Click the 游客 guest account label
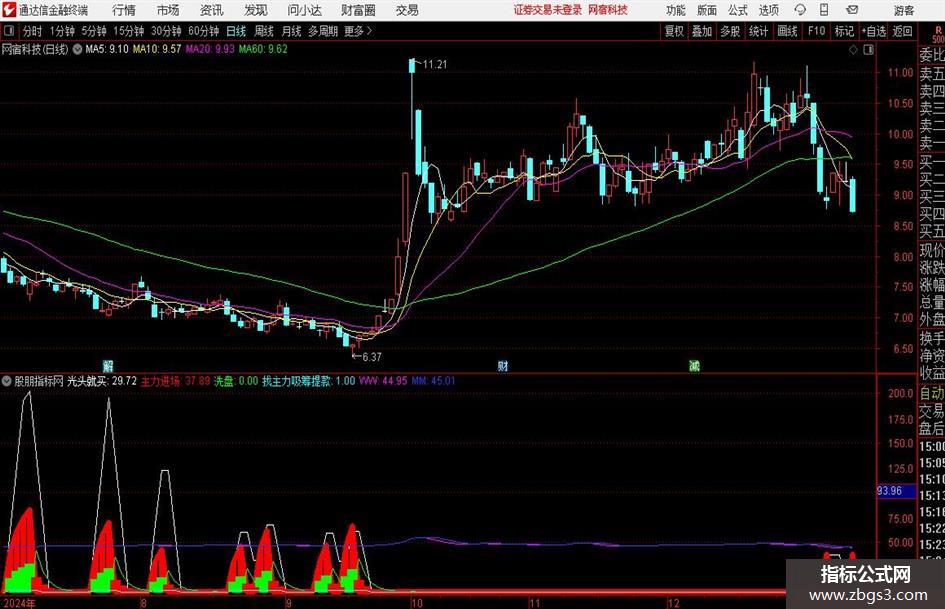This screenshot has height=609, width=945. (904, 10)
